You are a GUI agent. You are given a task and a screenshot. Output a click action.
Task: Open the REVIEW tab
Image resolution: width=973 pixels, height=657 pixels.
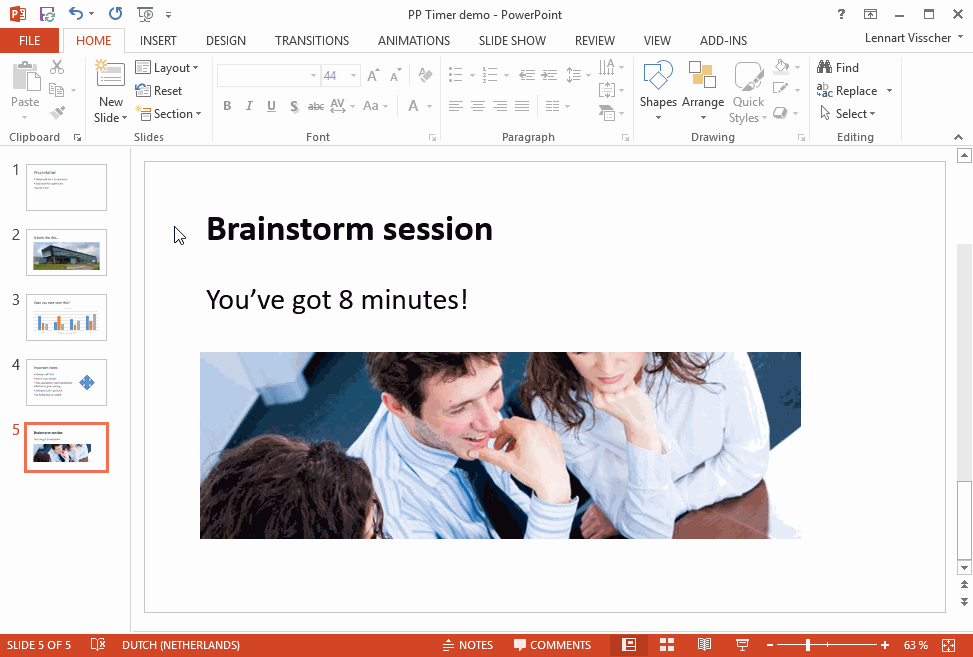pos(594,40)
